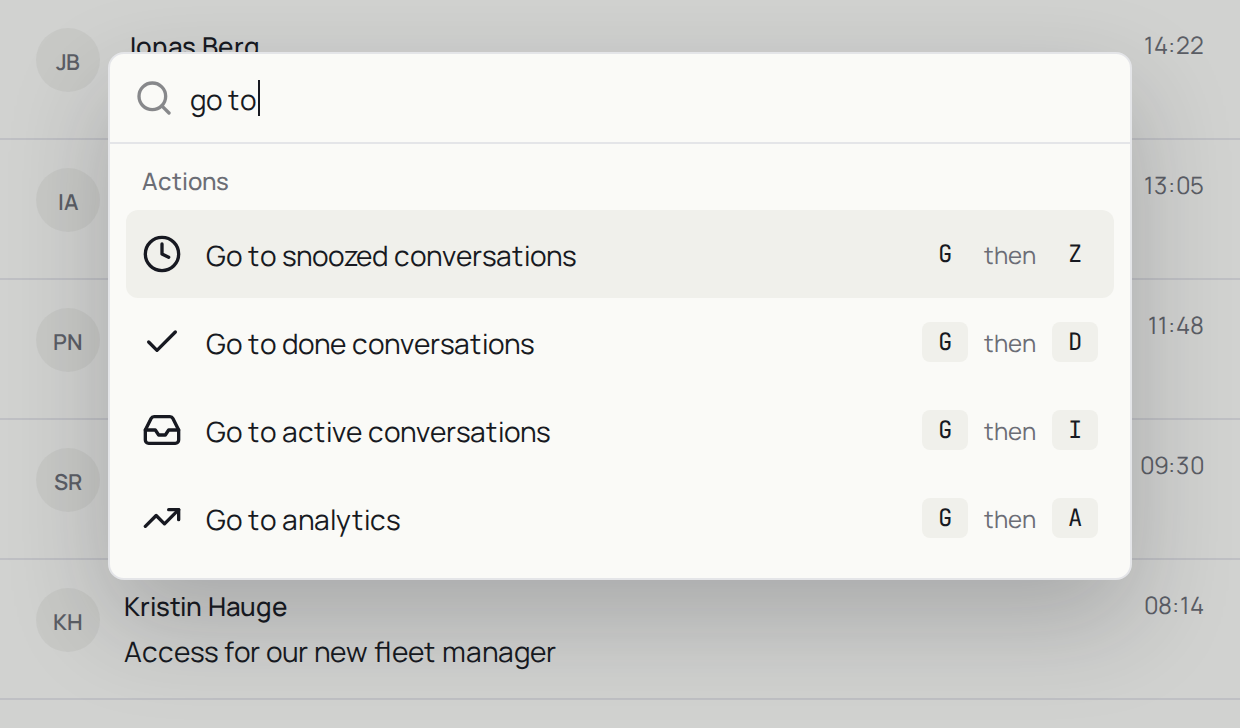
Task: Open Go to analytics action
Action: pyautogui.click(x=620, y=518)
